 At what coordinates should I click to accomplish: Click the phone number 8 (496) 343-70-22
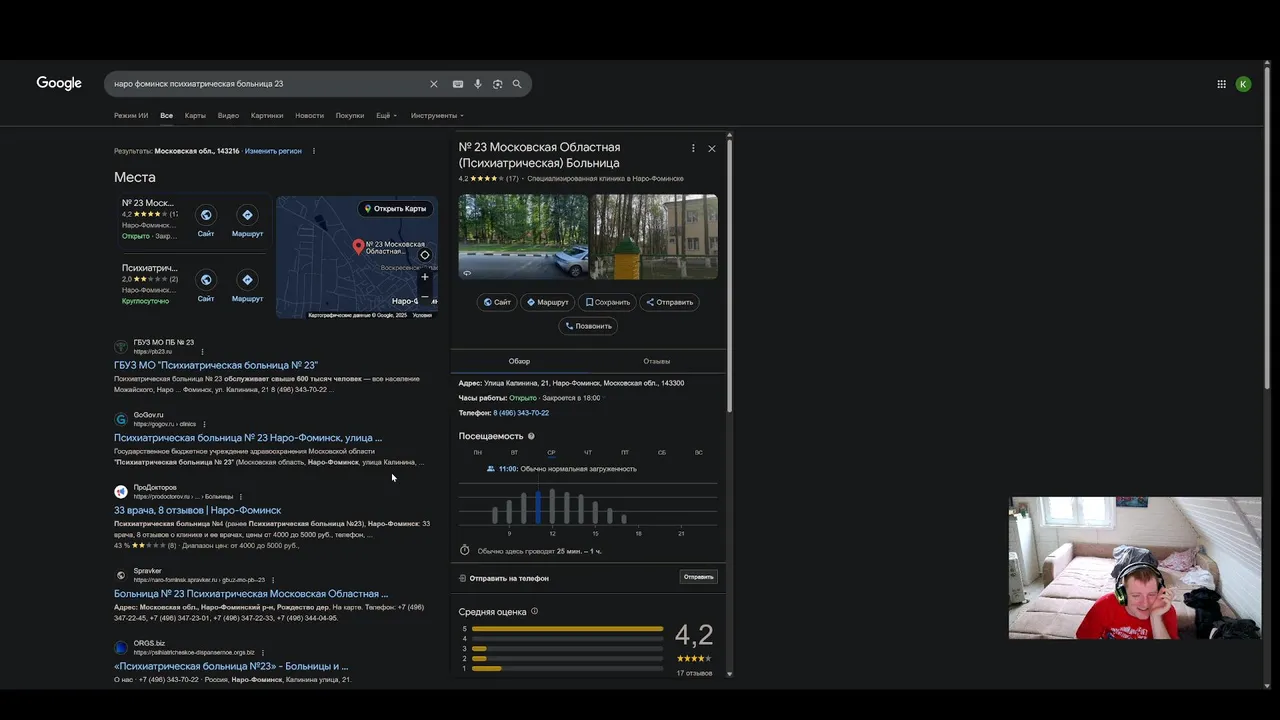(x=521, y=413)
